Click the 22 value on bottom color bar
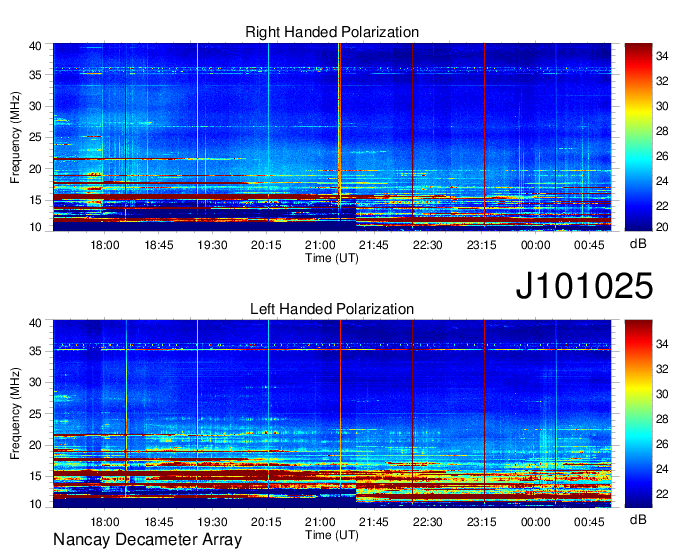The image size is (680, 552). (x=662, y=494)
